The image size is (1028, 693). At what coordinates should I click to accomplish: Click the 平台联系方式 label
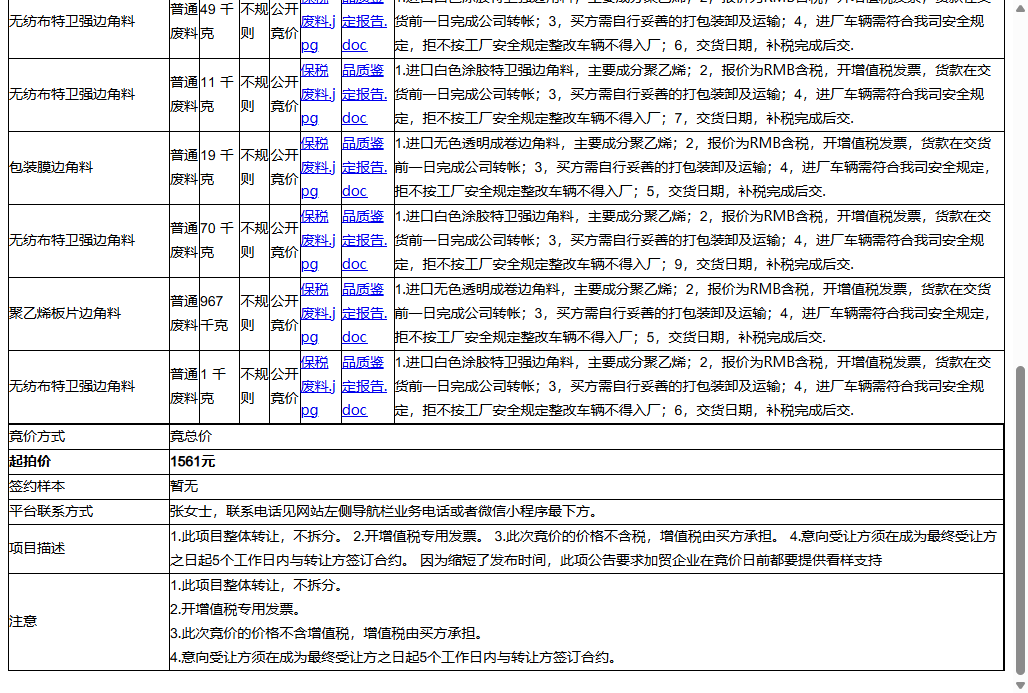pos(51,511)
